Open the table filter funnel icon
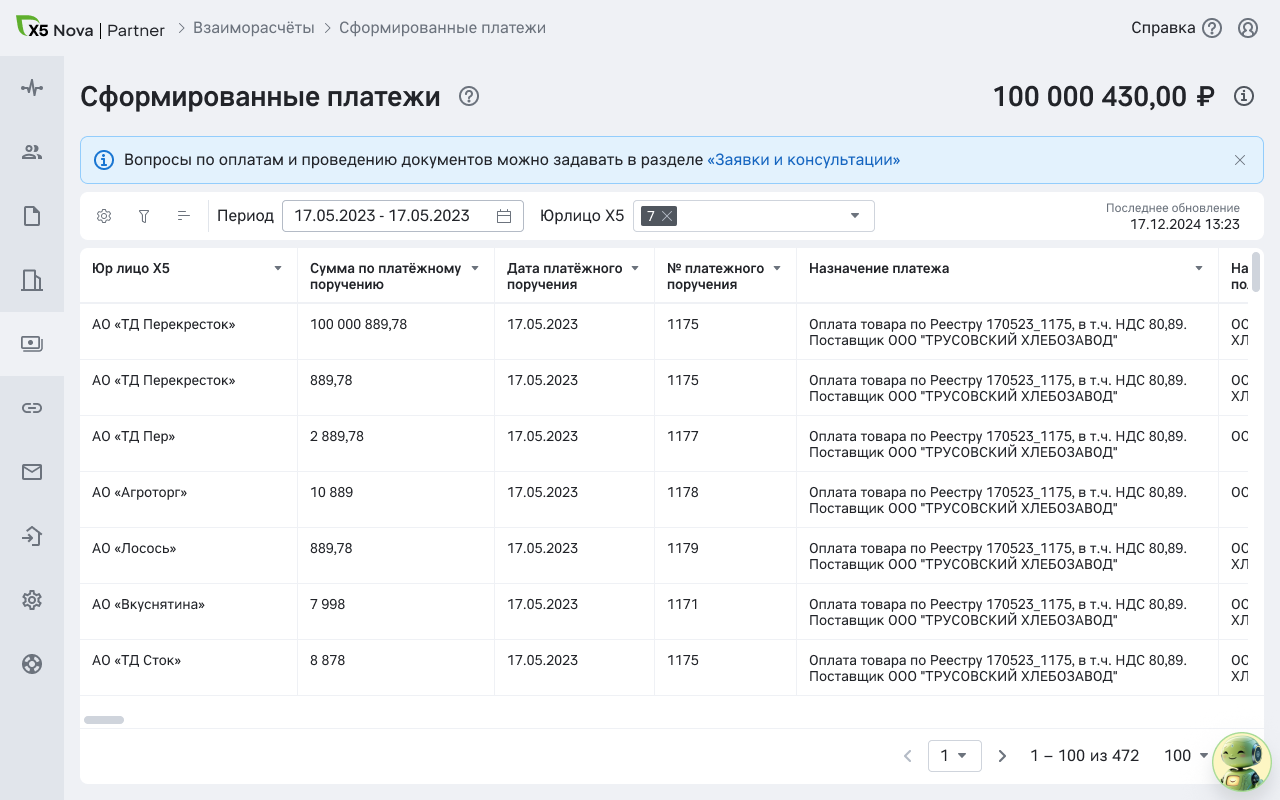1280x800 pixels. (144, 216)
